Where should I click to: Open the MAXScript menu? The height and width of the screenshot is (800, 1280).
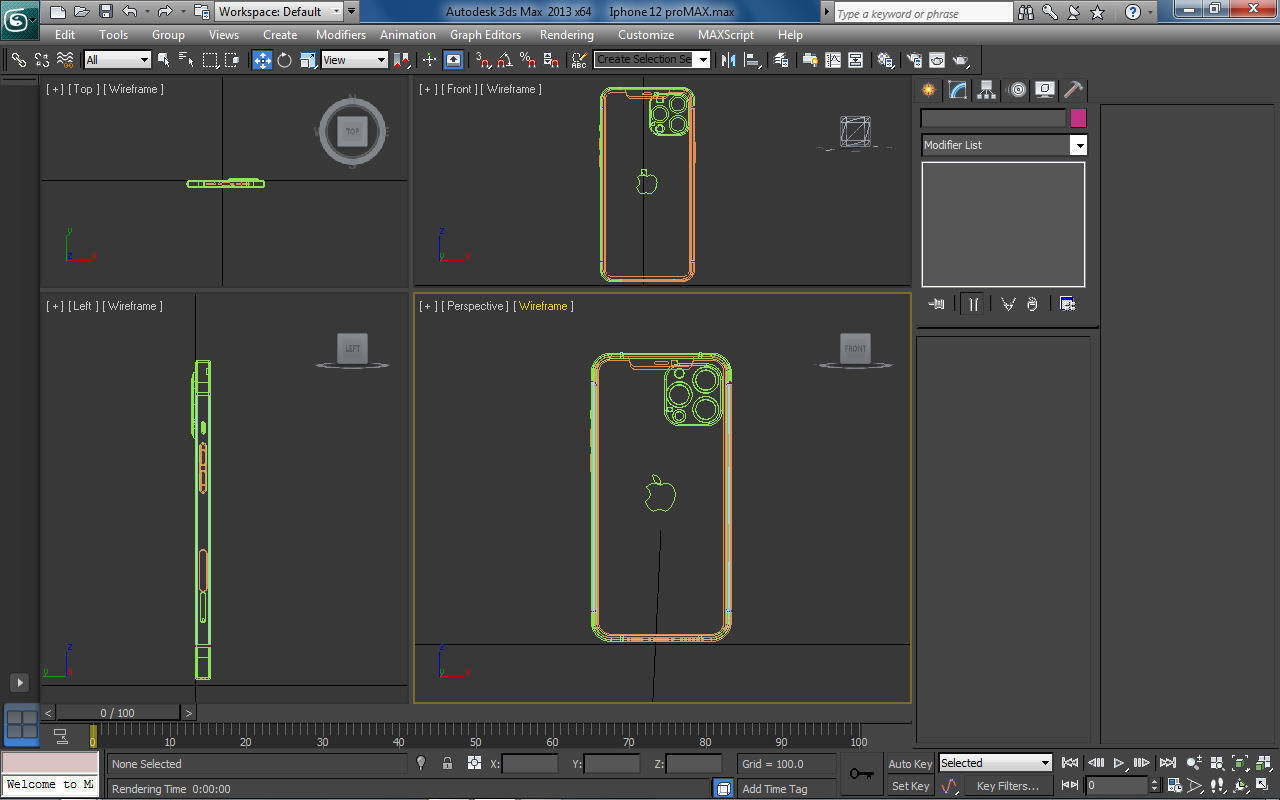(x=726, y=34)
